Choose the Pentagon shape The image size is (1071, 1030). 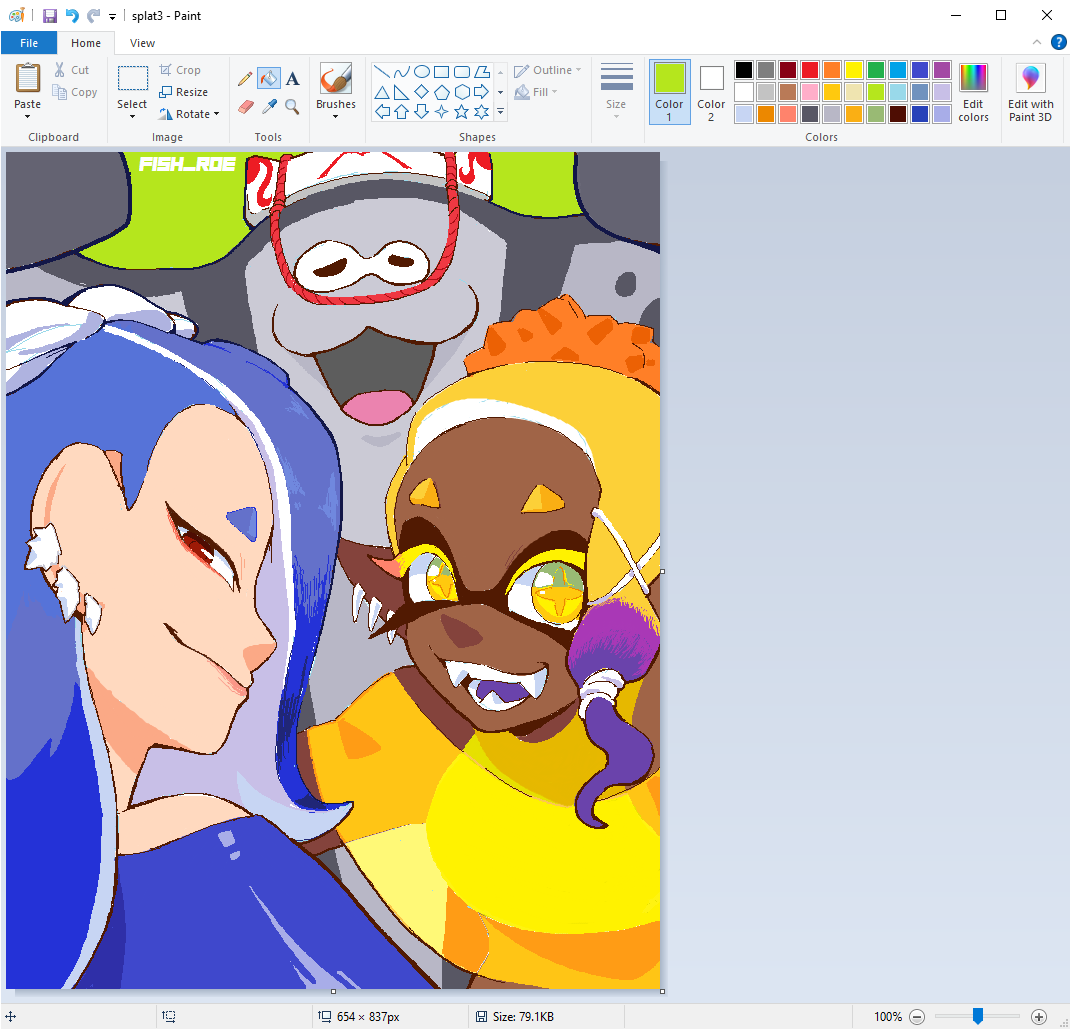point(442,92)
